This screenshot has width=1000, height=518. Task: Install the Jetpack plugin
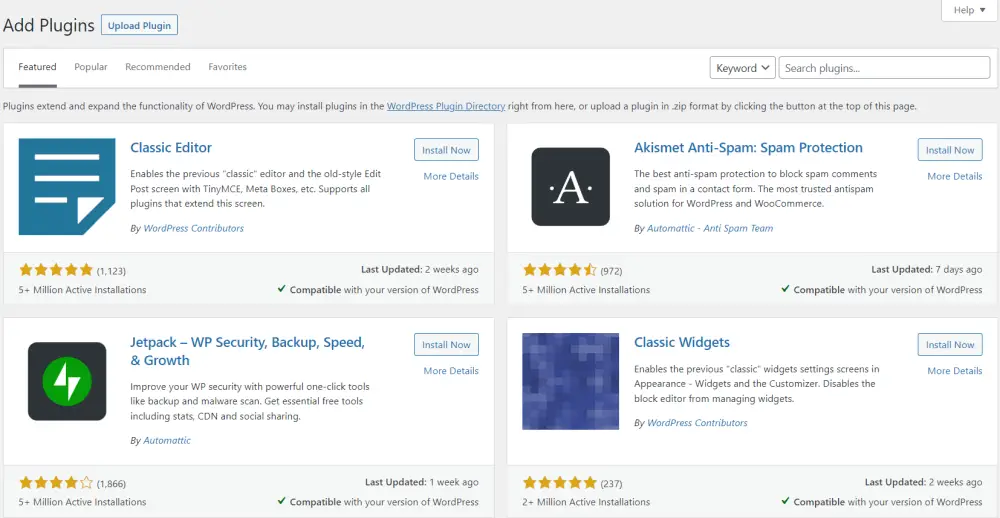pos(446,344)
